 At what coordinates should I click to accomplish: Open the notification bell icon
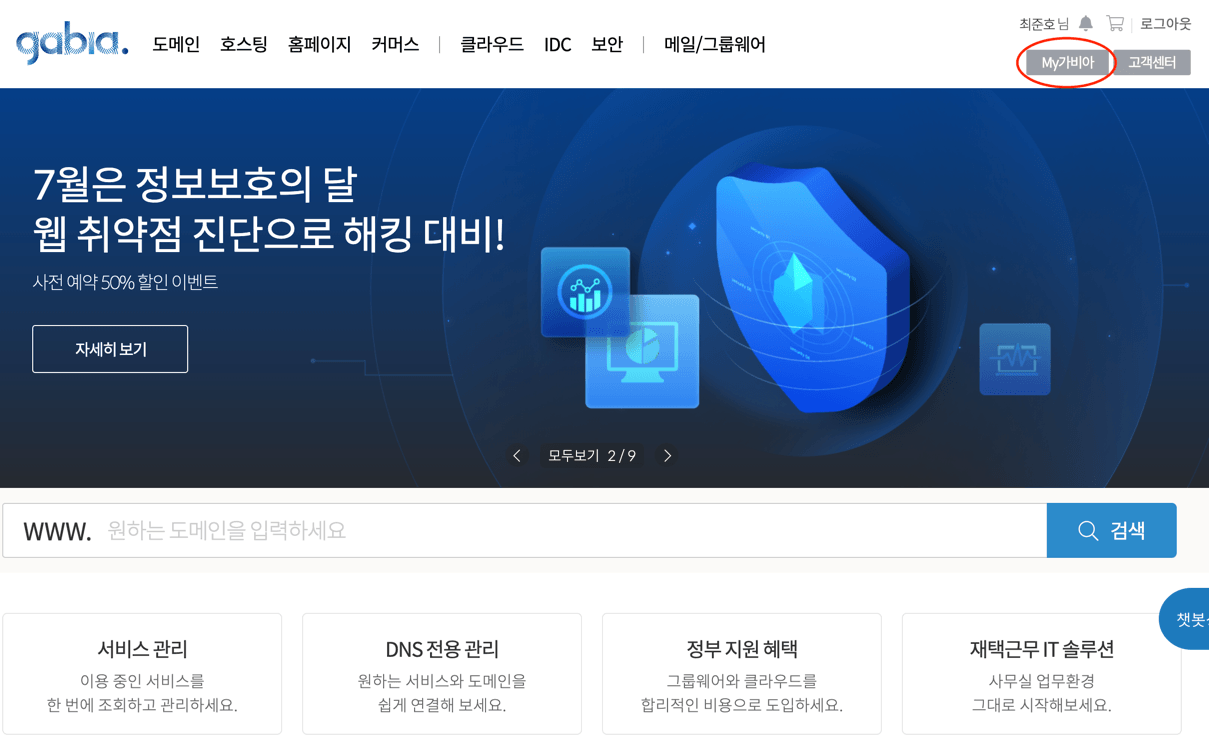coord(1086,23)
